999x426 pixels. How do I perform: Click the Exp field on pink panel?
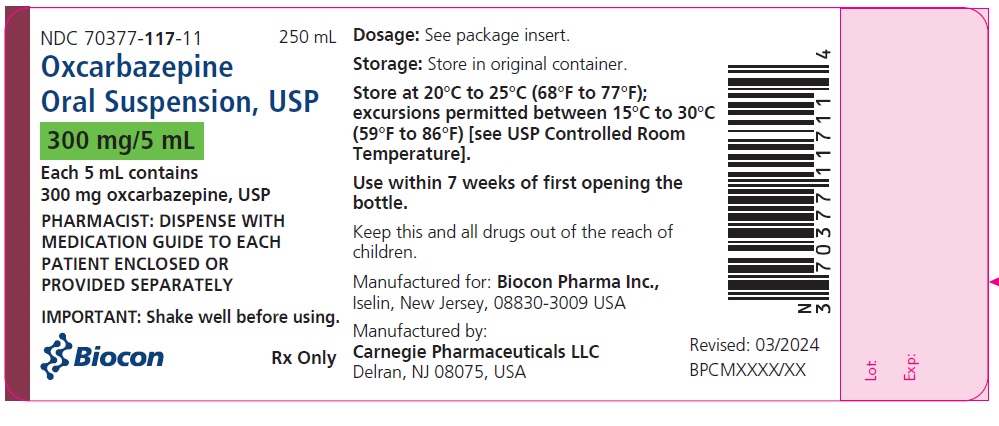[910, 367]
